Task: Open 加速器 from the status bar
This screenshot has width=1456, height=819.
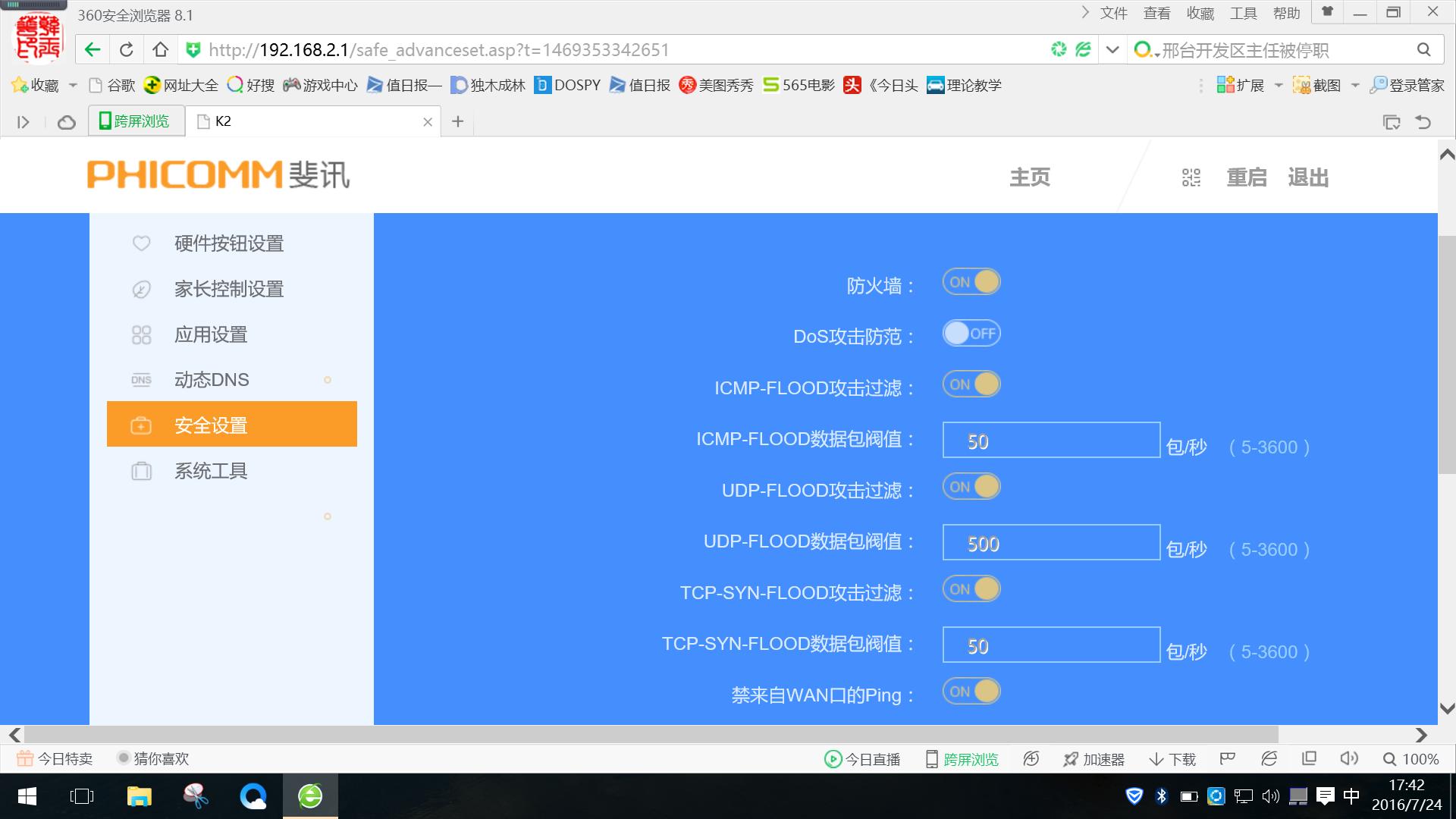Action: [x=1094, y=758]
